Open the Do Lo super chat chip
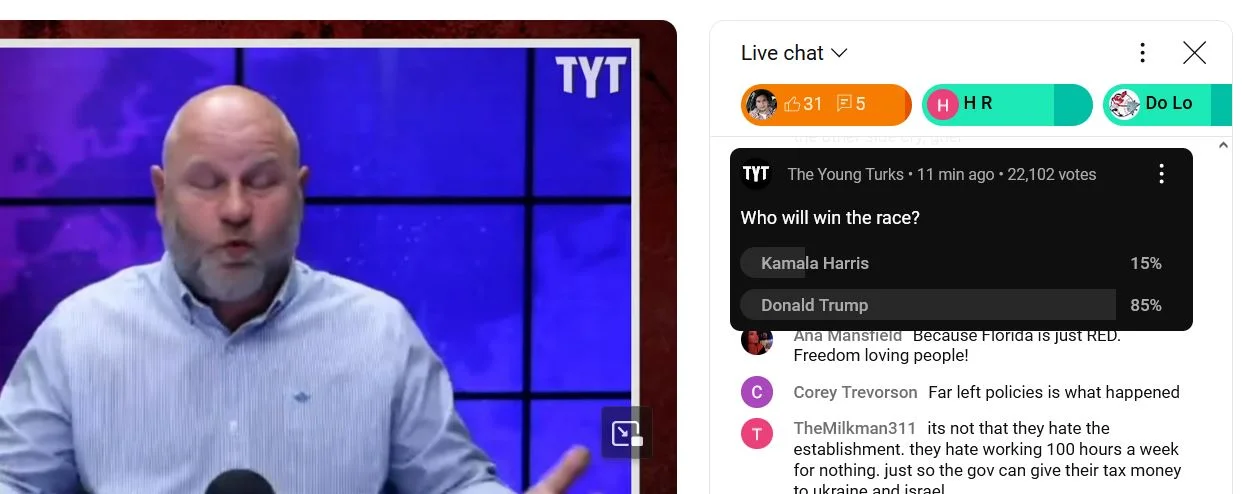1253x494 pixels. click(x=1167, y=104)
